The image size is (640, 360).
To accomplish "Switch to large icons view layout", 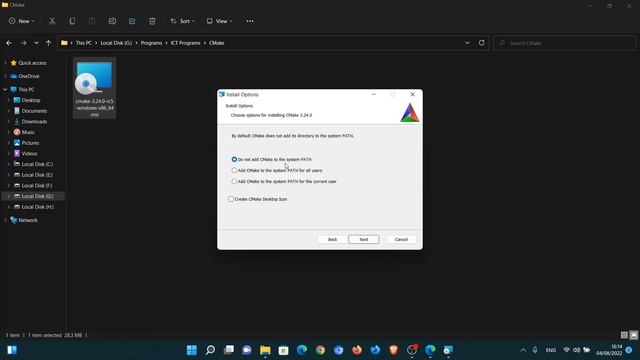I will click(633, 335).
